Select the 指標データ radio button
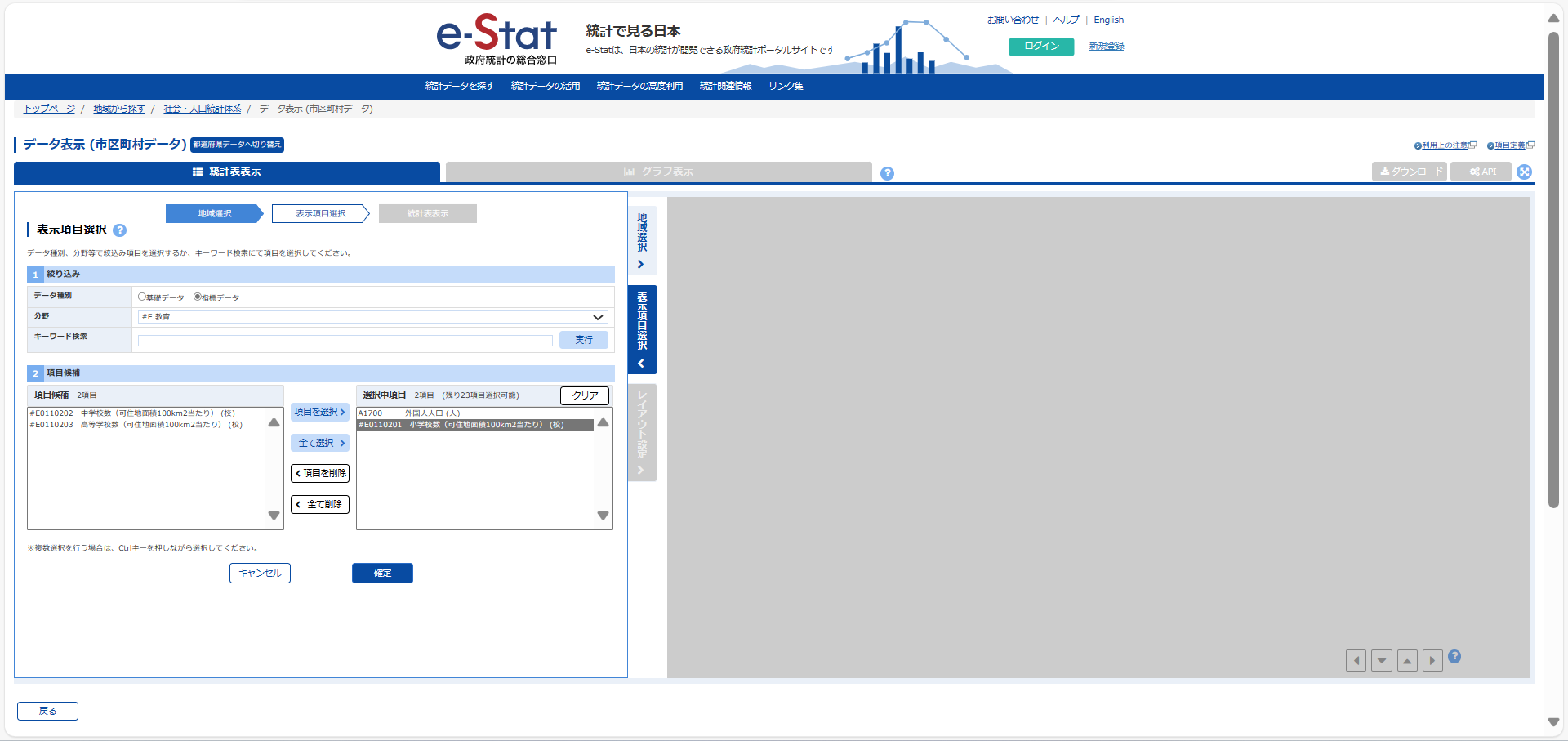Viewport: 1568px width, 741px height. point(198,297)
